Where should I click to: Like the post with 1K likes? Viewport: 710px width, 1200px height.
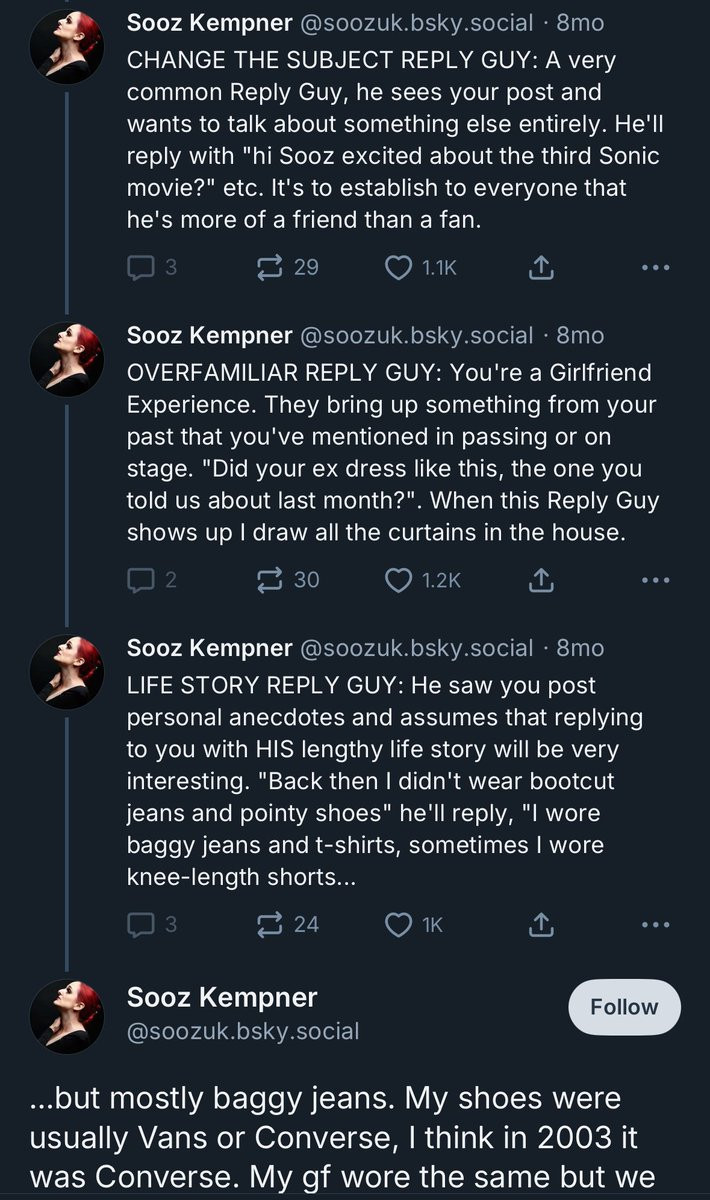(x=399, y=924)
